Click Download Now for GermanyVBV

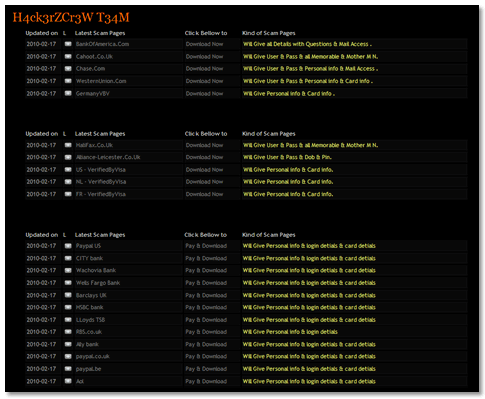[x=204, y=93]
